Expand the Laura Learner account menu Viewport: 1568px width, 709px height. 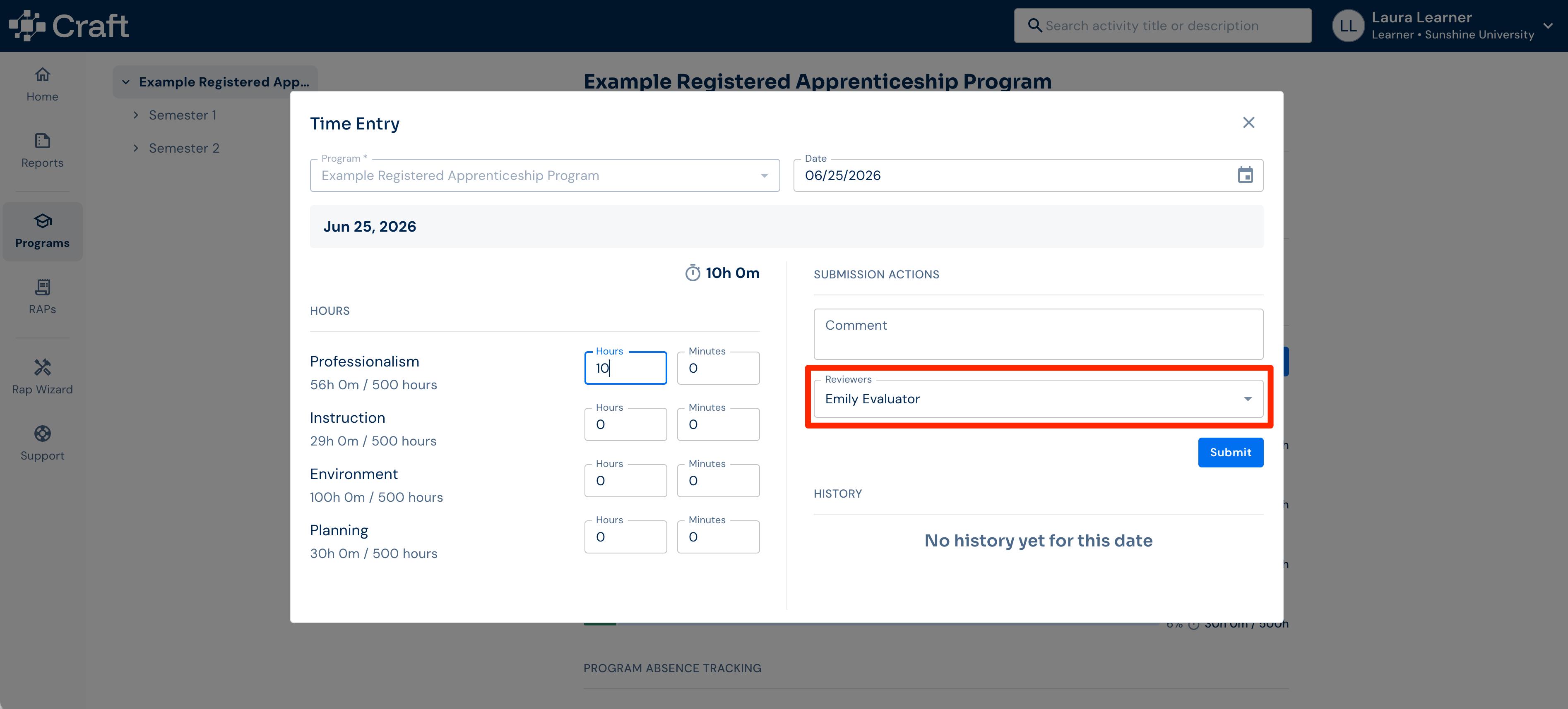[x=1548, y=26]
